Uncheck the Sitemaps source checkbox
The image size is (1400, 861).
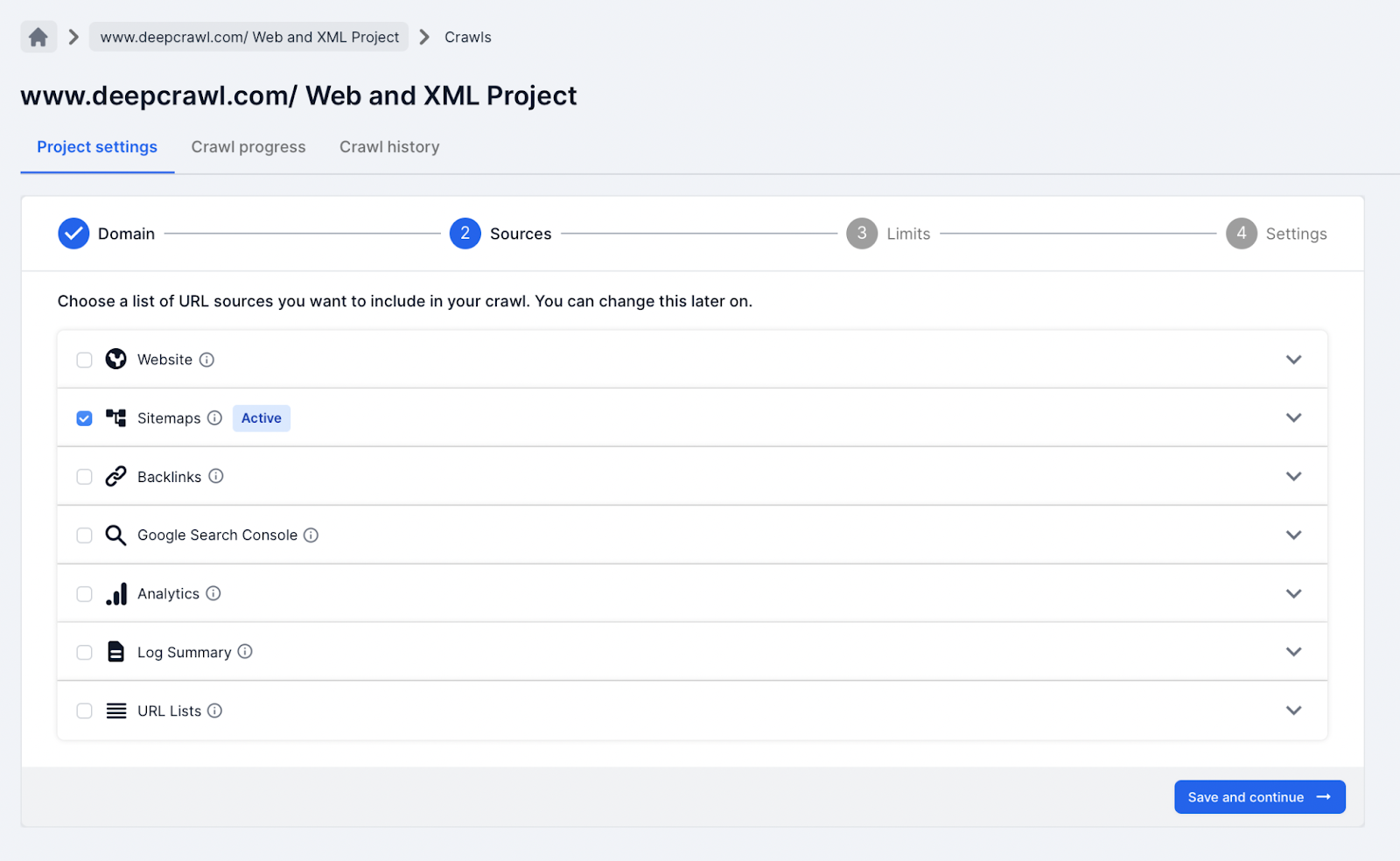(x=84, y=418)
